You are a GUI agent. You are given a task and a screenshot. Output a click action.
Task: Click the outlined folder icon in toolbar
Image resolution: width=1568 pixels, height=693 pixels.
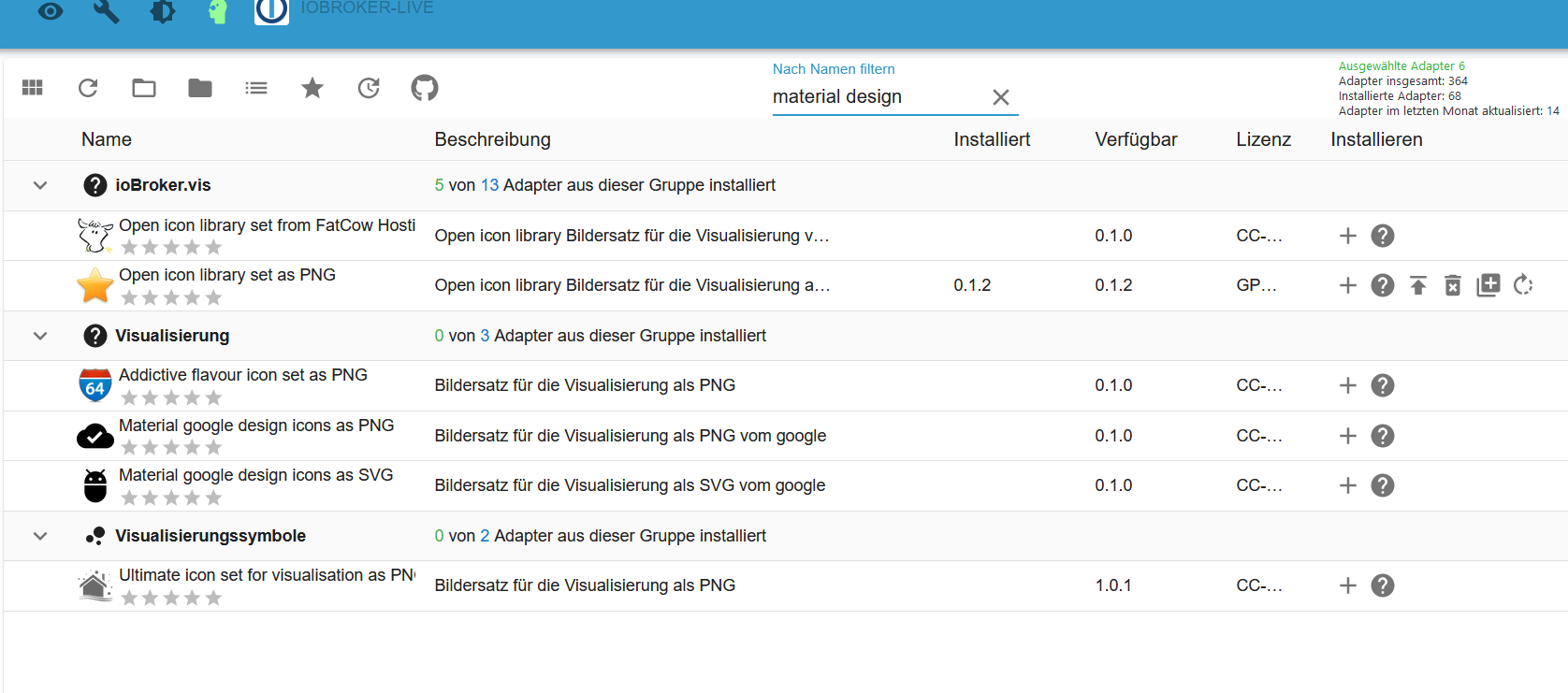144,88
